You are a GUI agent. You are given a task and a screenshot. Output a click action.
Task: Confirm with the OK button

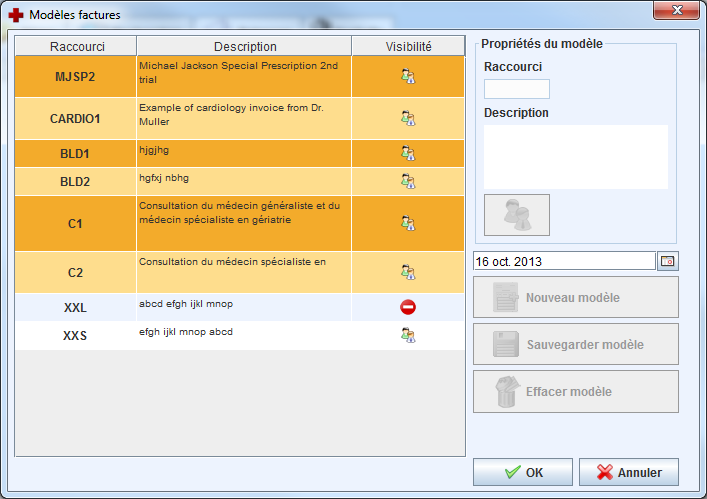(523, 472)
